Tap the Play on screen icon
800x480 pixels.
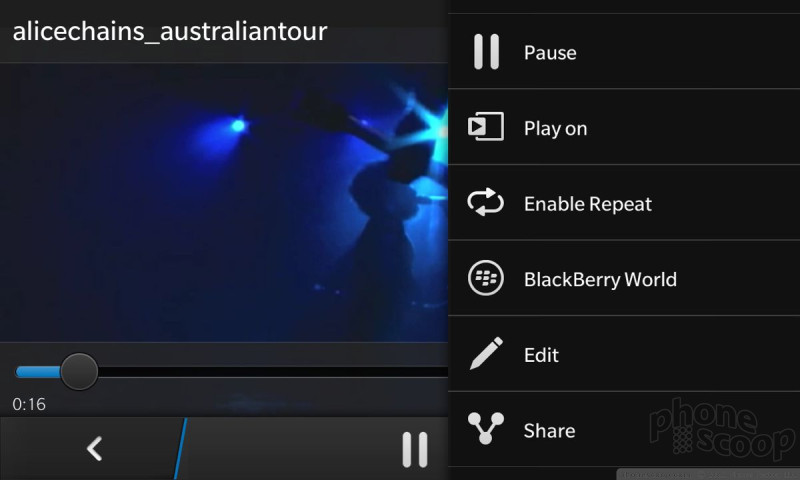pos(486,127)
